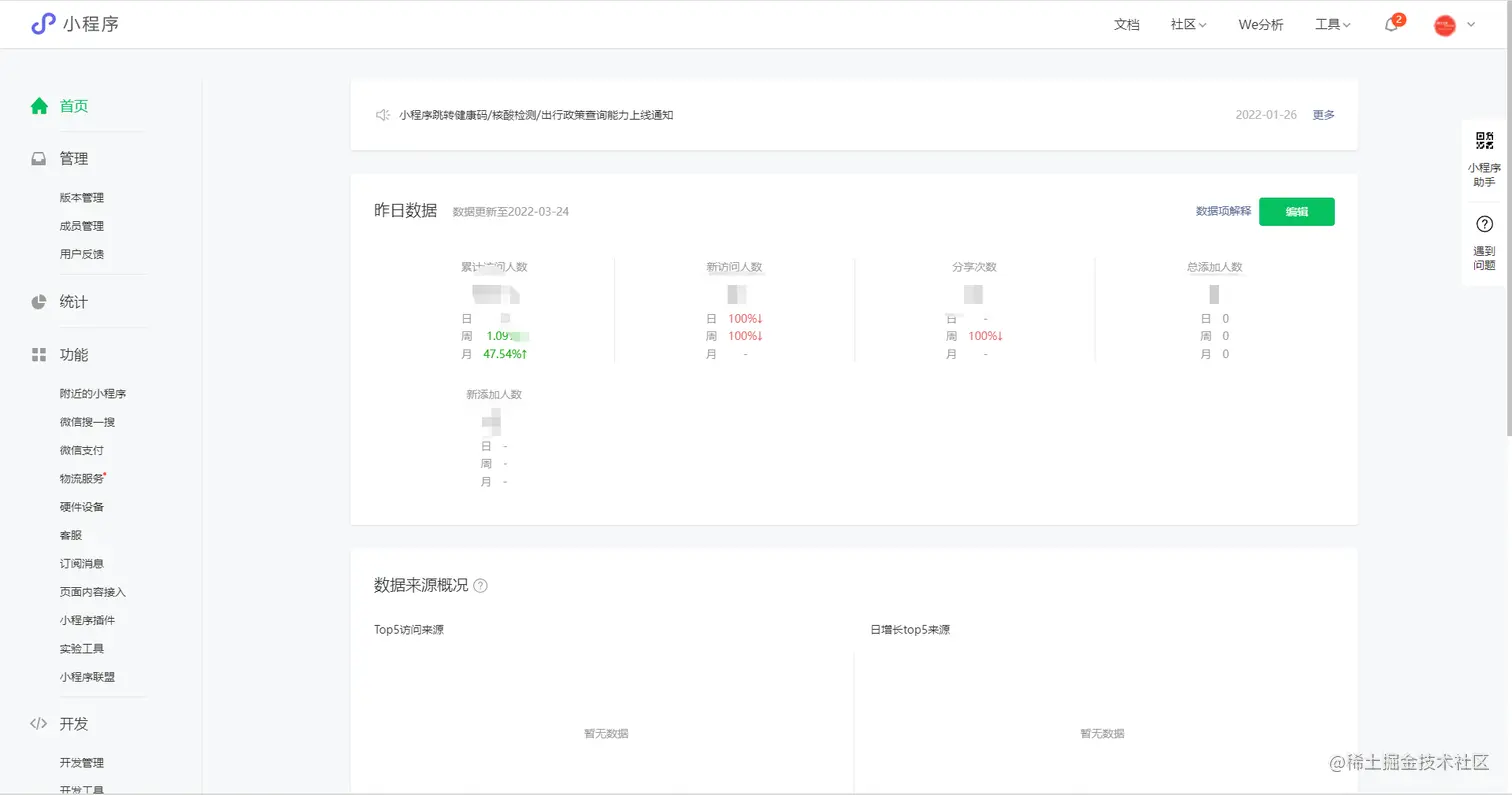Viewport: 1512px width, 795px height.
Task: Open We分析 in the top navigation
Action: [x=1260, y=25]
